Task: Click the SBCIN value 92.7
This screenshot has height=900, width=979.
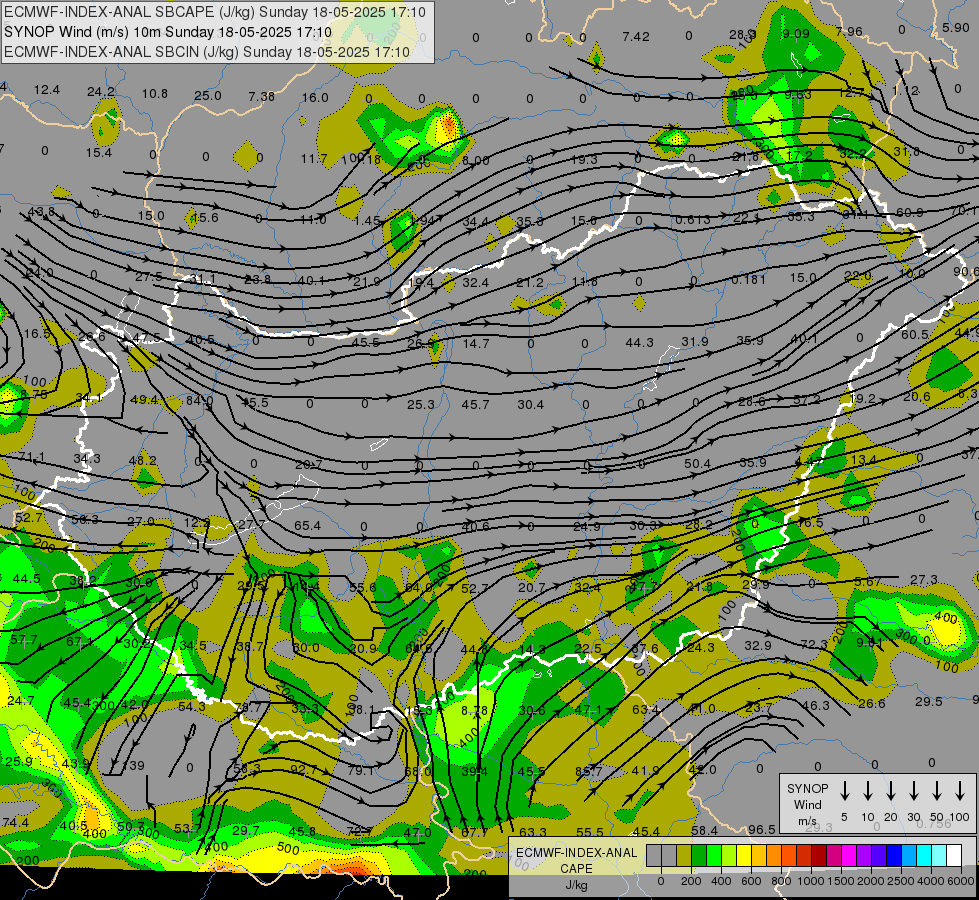Action: (x=303, y=769)
